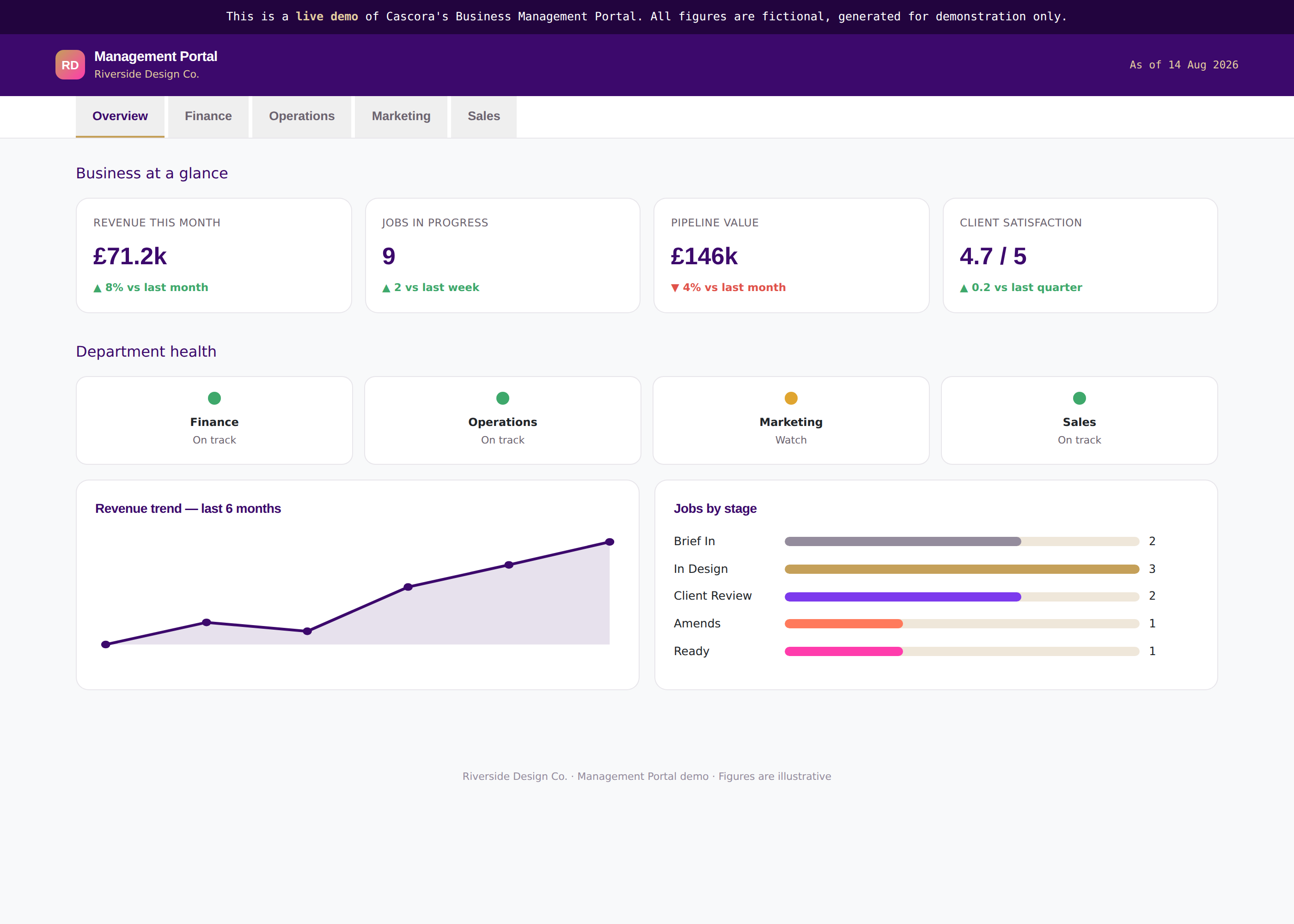Click the live demo highlighted banner text
Image resolution: width=1294 pixels, height=924 pixels.
pyautogui.click(x=327, y=17)
